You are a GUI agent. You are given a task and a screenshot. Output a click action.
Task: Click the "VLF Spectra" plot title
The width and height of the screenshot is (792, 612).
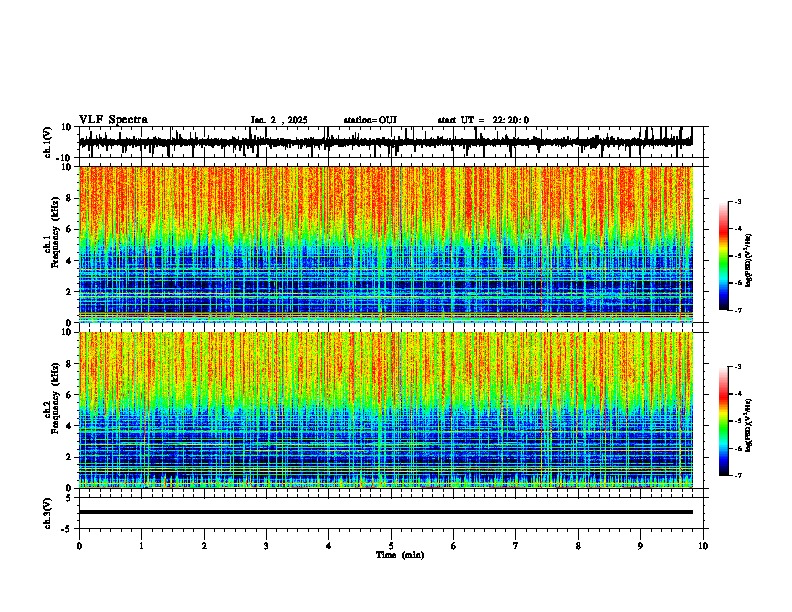coord(113,120)
